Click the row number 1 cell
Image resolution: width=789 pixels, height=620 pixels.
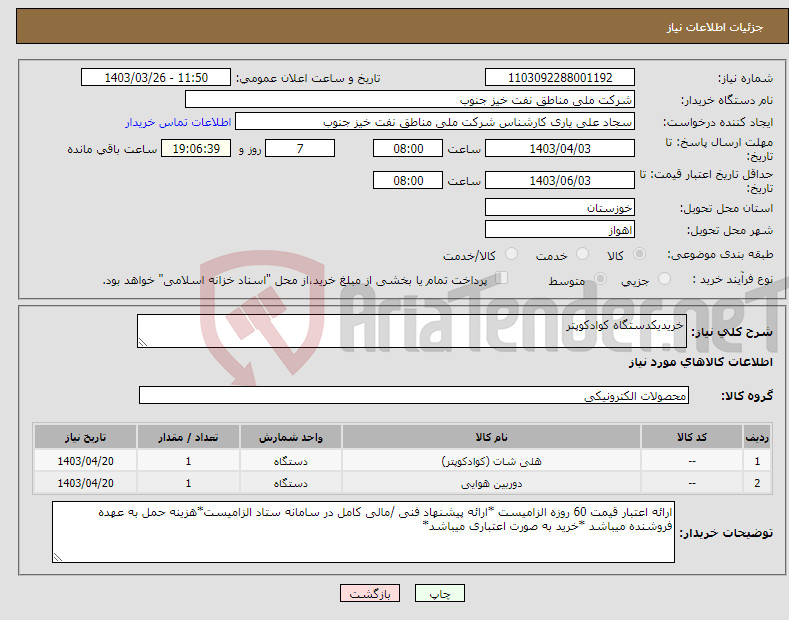(x=757, y=461)
